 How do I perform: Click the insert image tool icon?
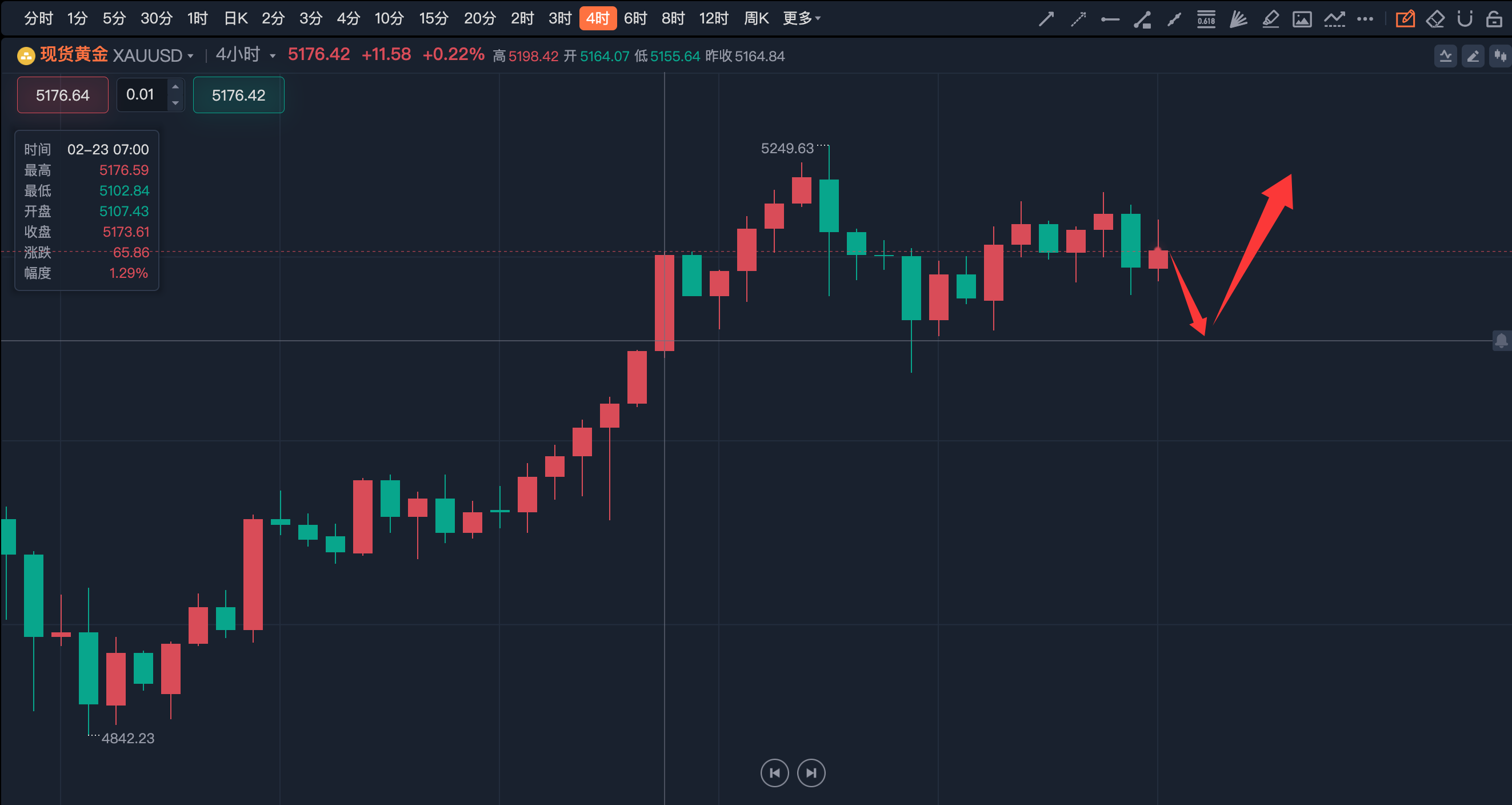coord(1302,19)
